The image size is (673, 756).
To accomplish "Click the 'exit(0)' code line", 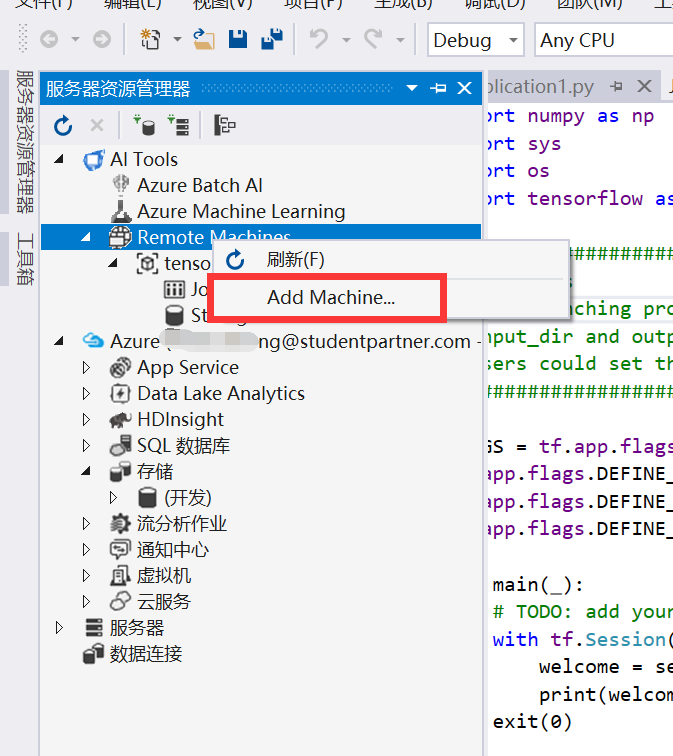I will [532, 722].
